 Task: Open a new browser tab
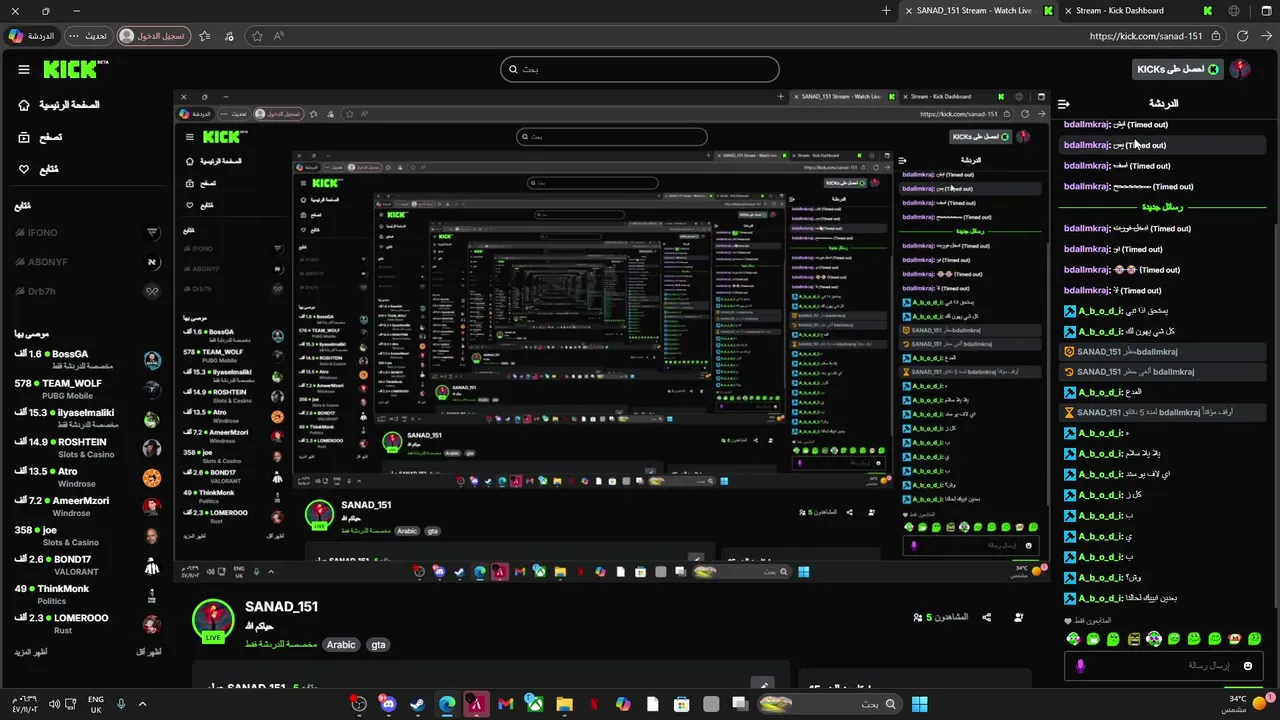pyautogui.click(x=886, y=11)
